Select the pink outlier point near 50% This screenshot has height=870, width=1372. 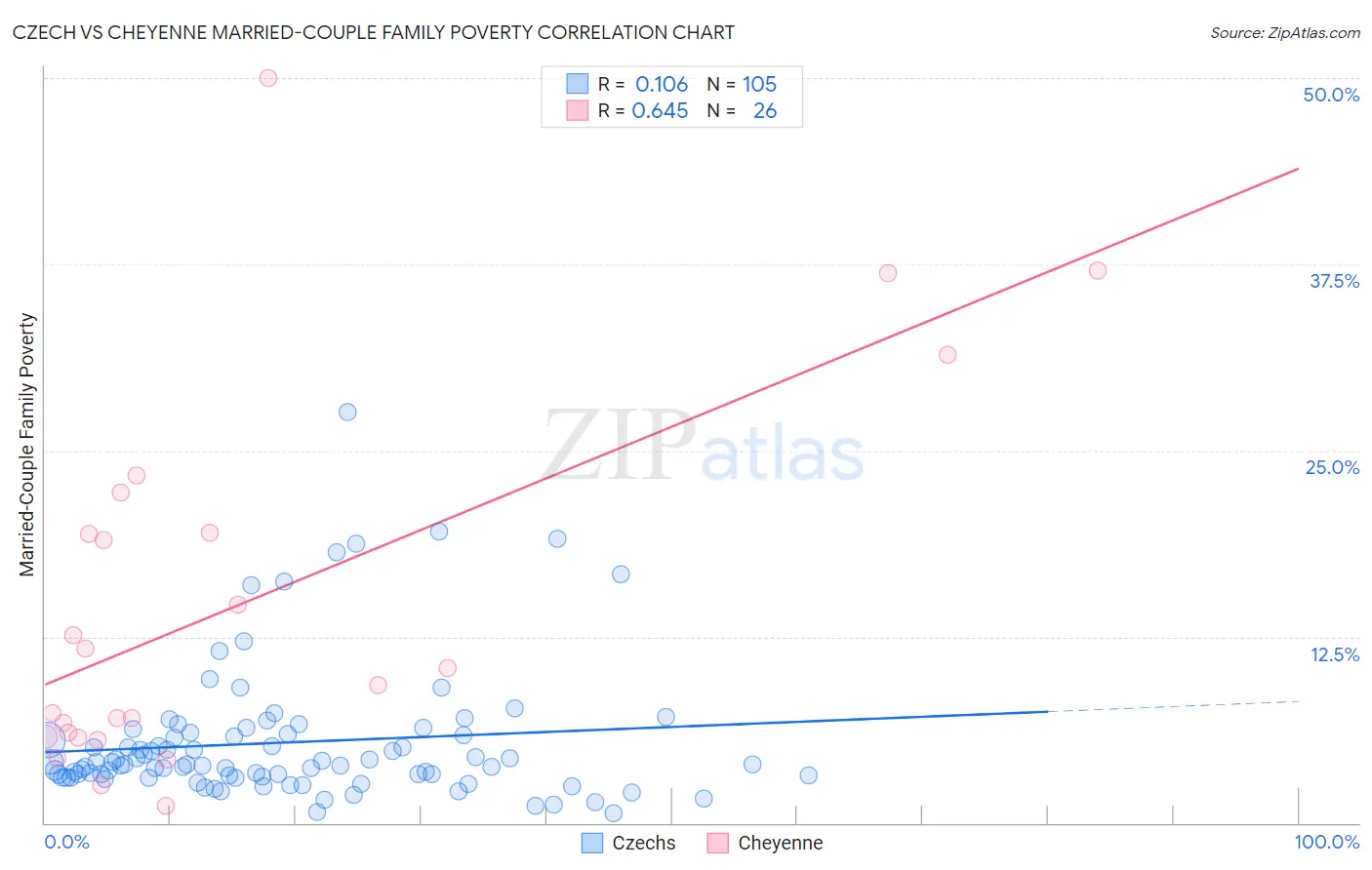click(268, 78)
